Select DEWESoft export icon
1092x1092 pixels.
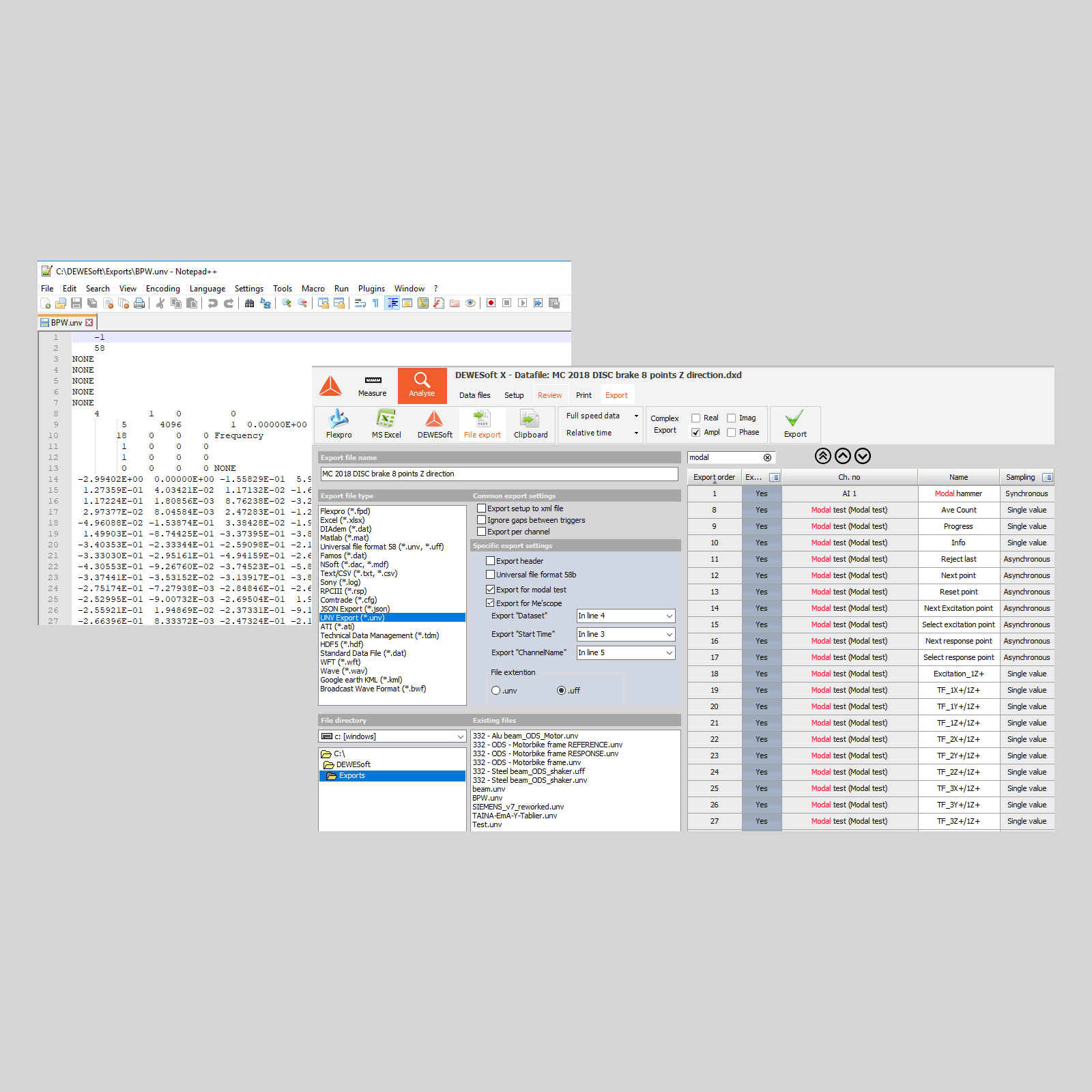click(x=435, y=424)
